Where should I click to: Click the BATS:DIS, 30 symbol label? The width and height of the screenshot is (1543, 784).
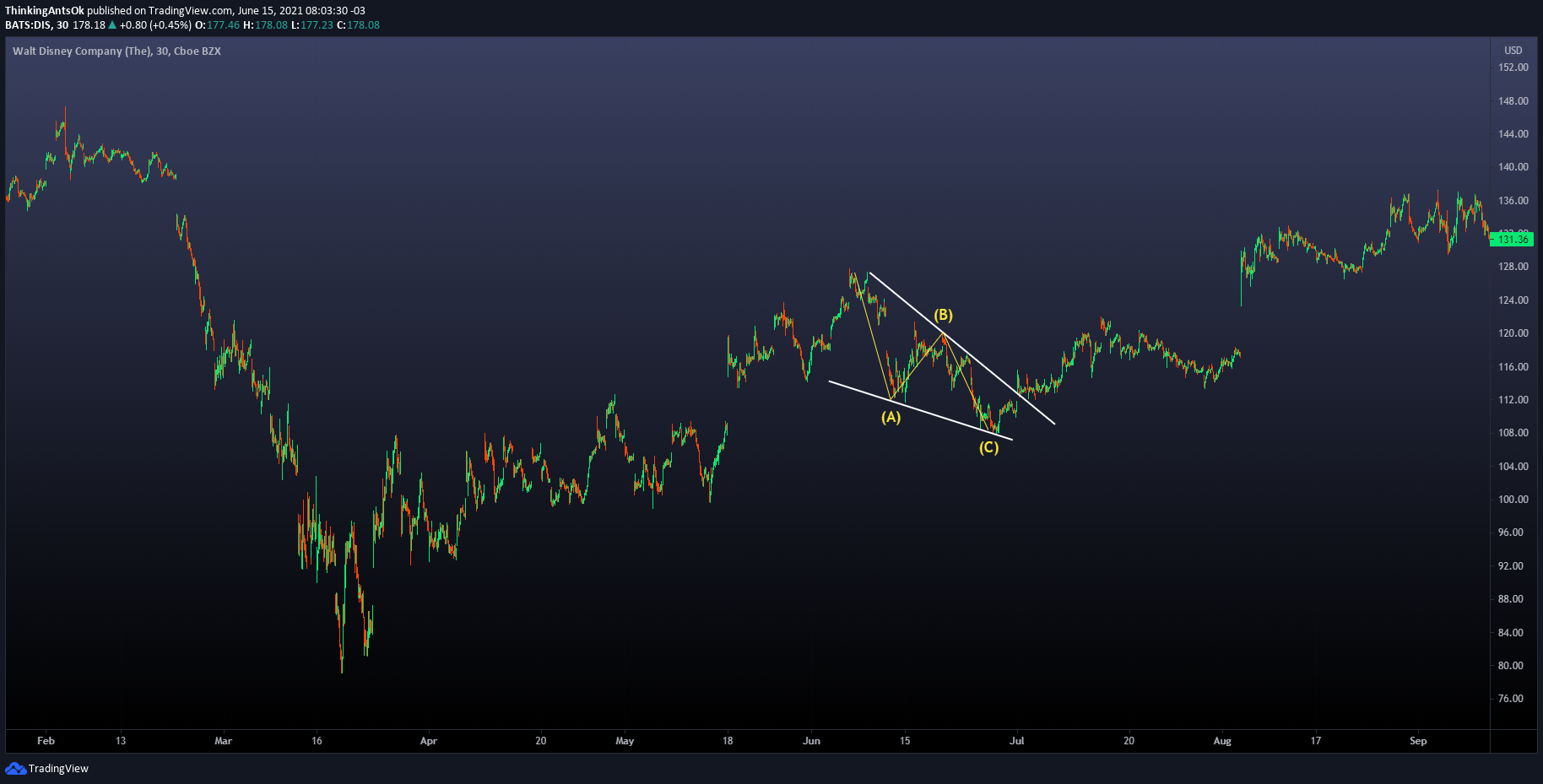point(37,25)
